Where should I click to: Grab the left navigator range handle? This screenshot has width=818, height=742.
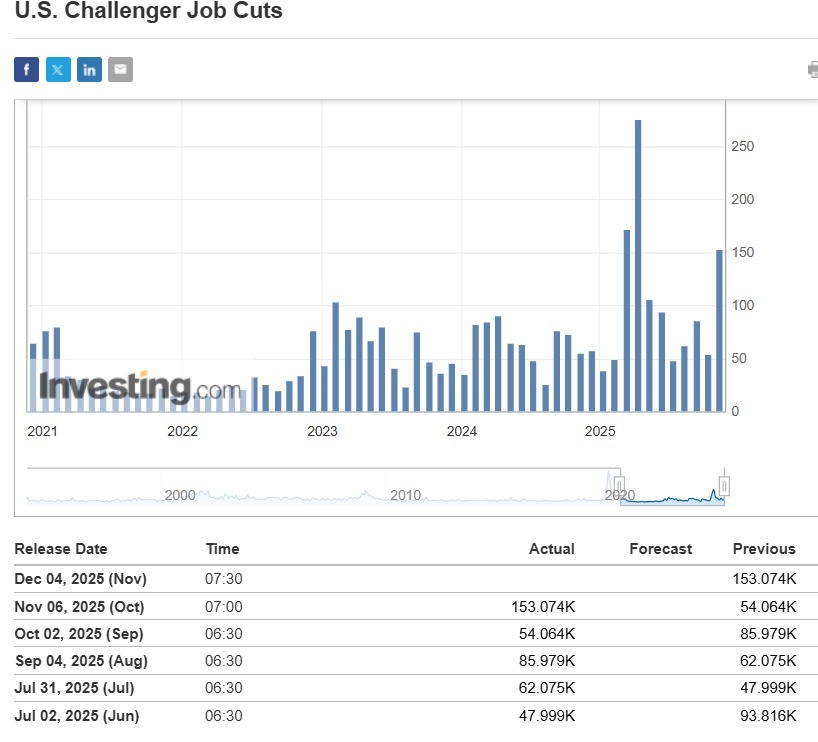620,486
